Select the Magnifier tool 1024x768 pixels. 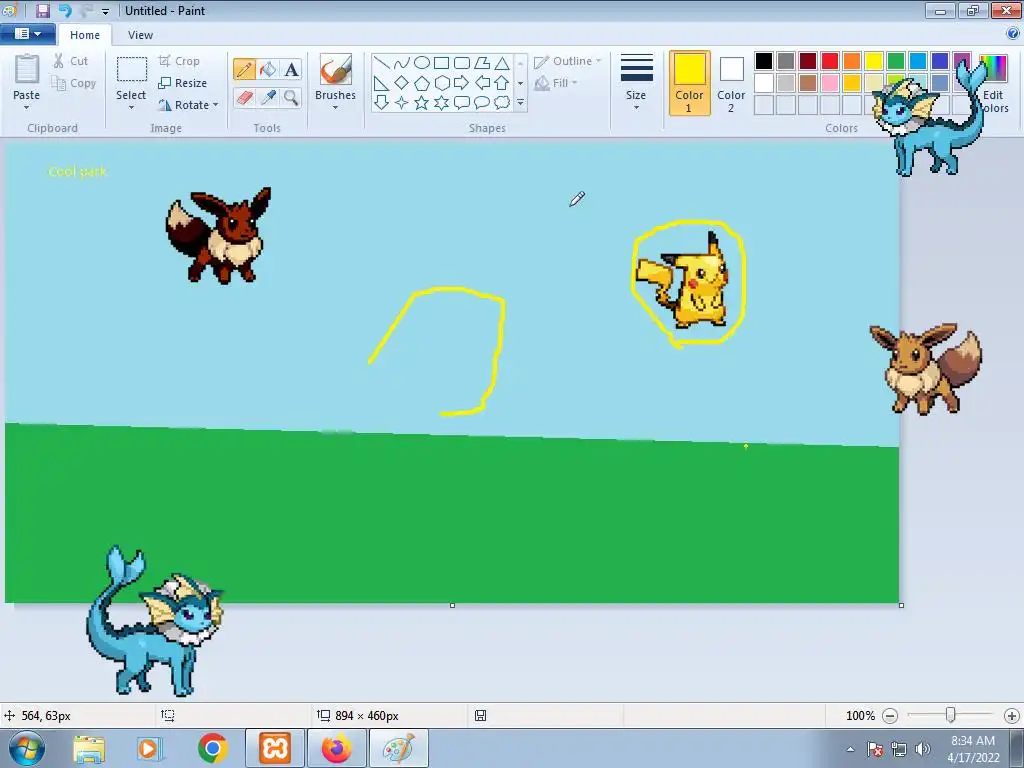point(291,97)
